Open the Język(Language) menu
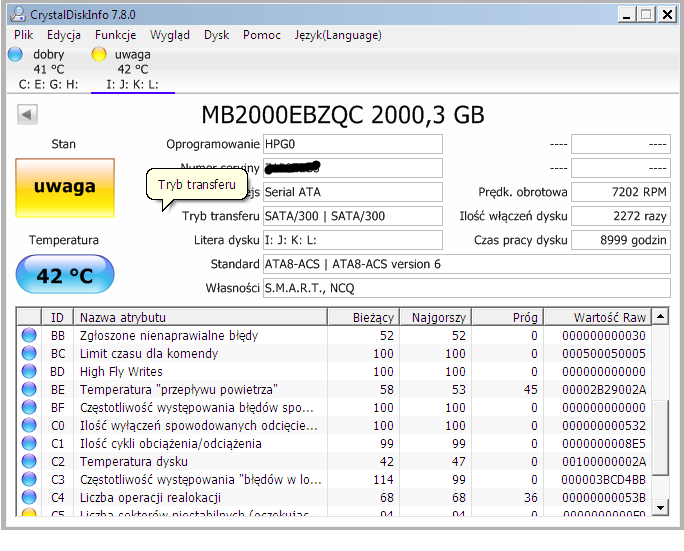The height and width of the screenshot is (551, 684). pos(338,35)
